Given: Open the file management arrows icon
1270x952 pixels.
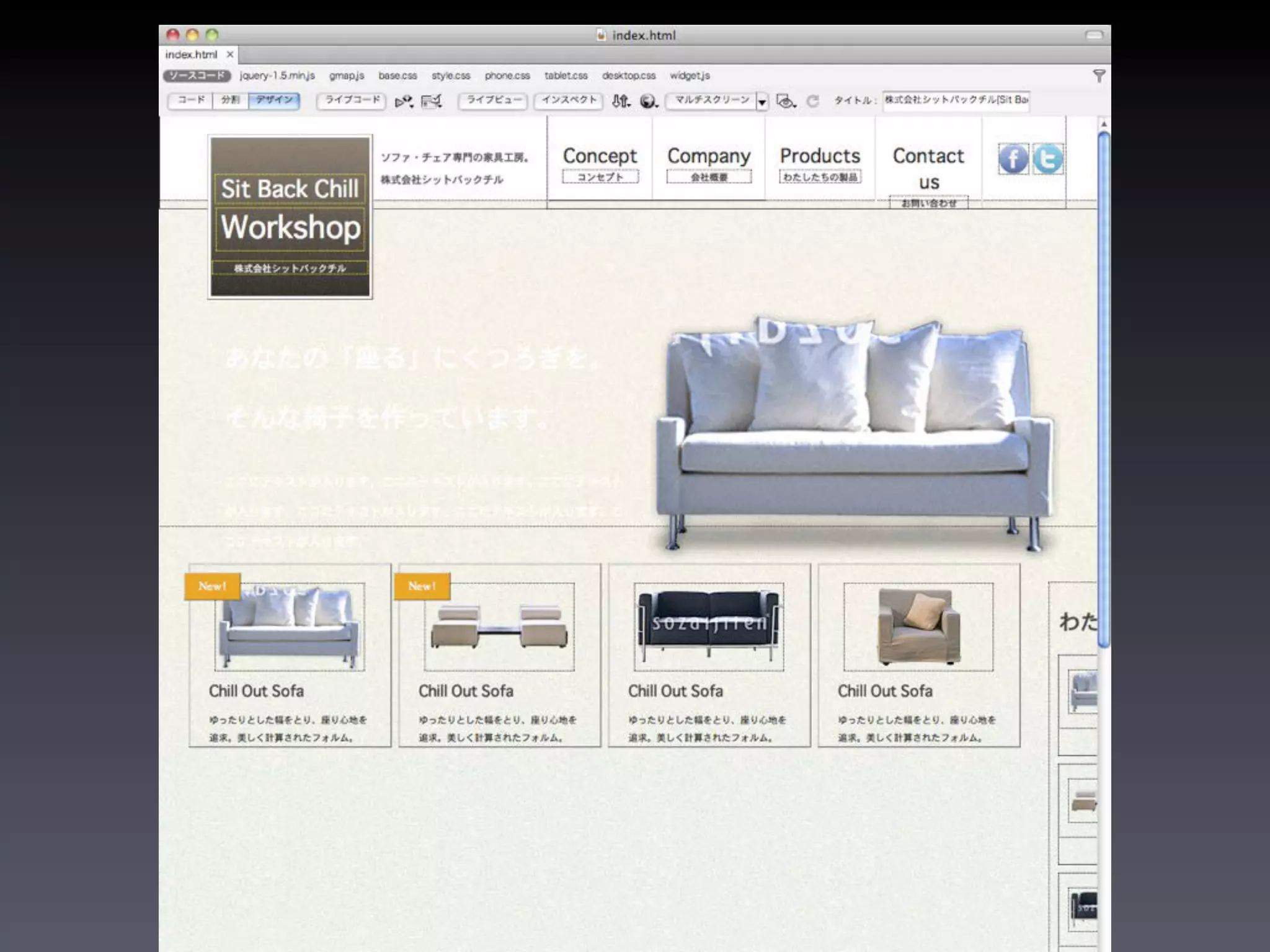Looking at the screenshot, I should click(621, 101).
